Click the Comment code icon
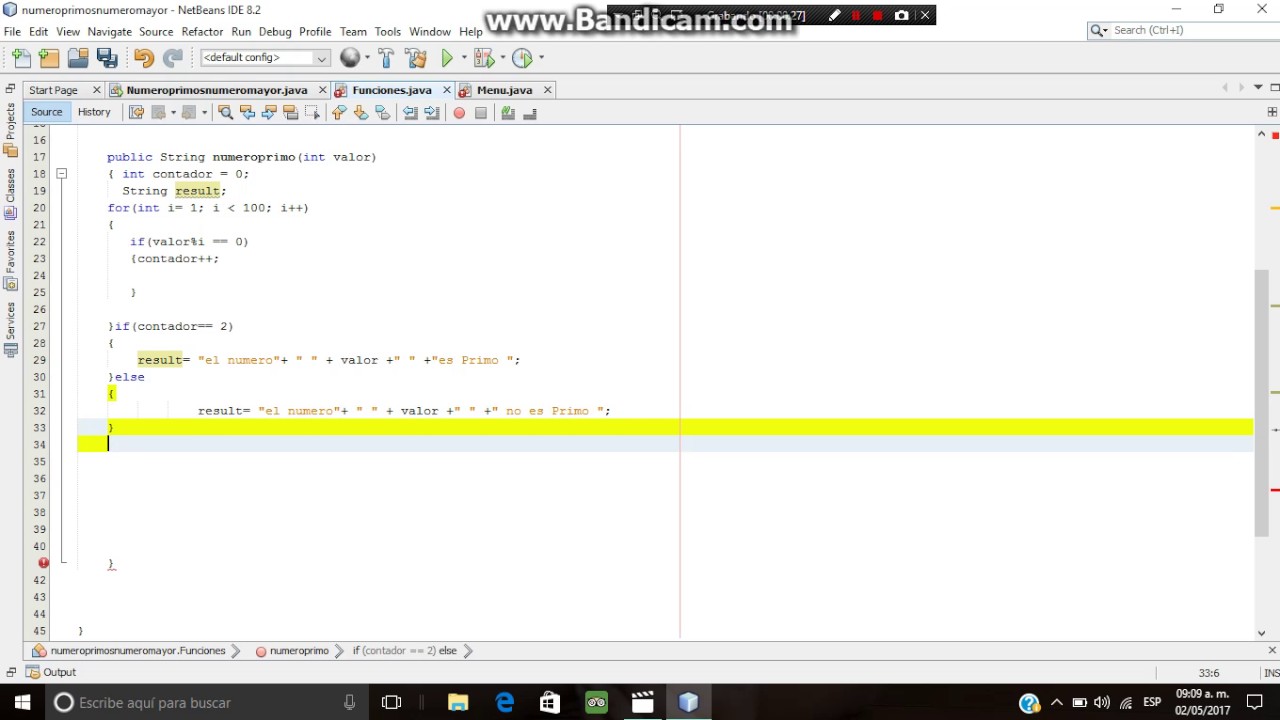Image resolution: width=1280 pixels, height=720 pixels. click(508, 113)
